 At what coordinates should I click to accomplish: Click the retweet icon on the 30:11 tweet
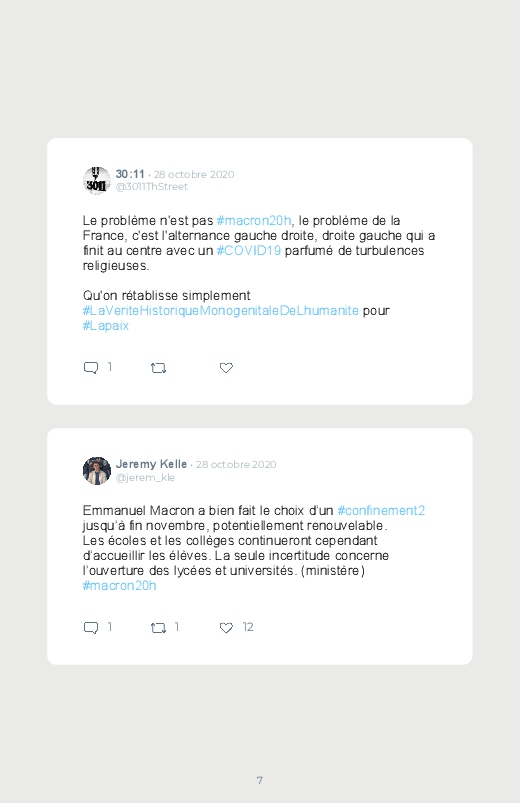pos(158,368)
